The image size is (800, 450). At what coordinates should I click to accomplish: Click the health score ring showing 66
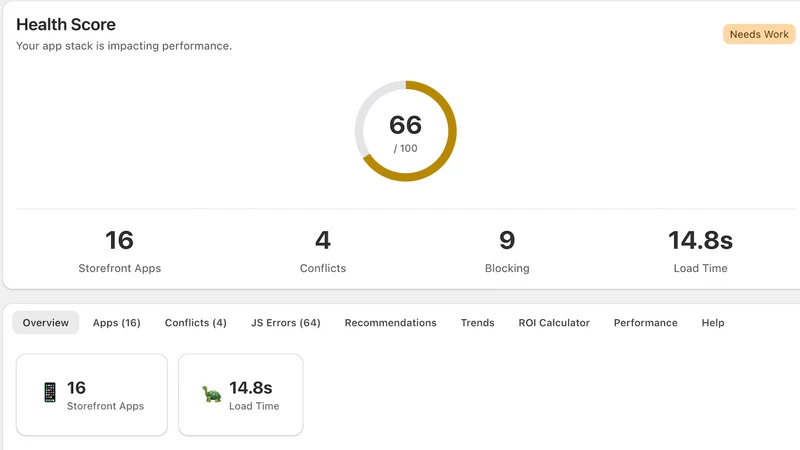pyautogui.click(x=406, y=131)
